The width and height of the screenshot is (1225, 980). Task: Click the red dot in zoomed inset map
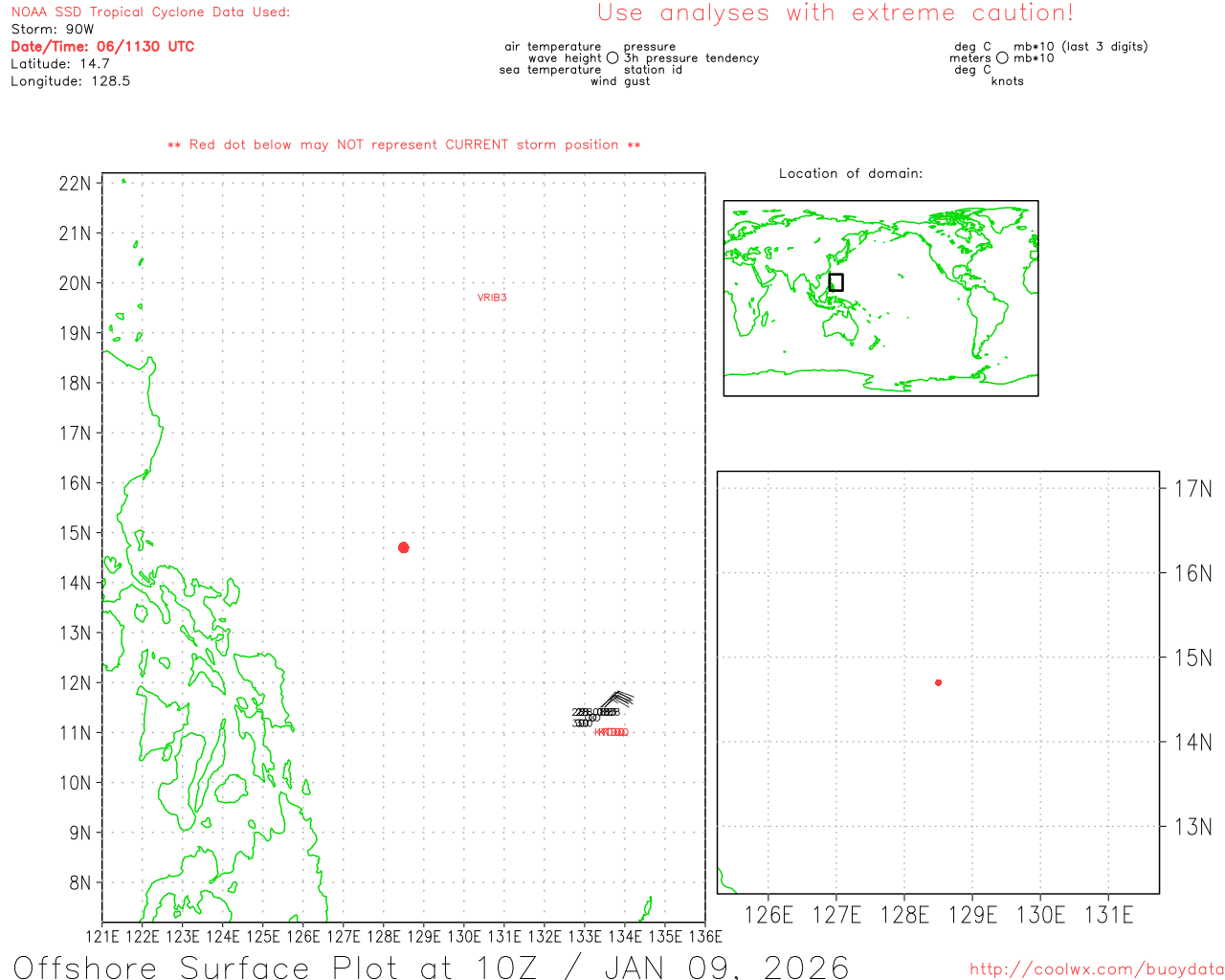(938, 682)
